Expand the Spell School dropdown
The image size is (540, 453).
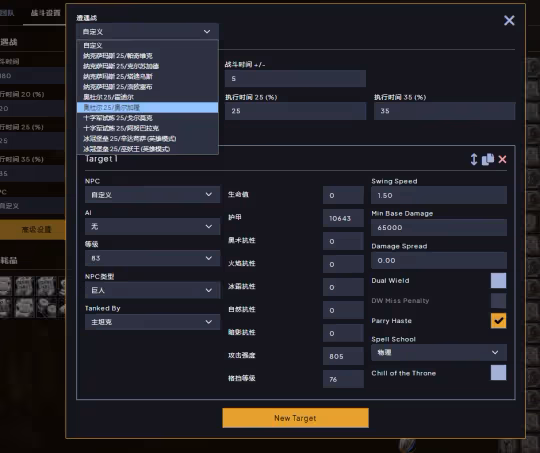(439, 352)
